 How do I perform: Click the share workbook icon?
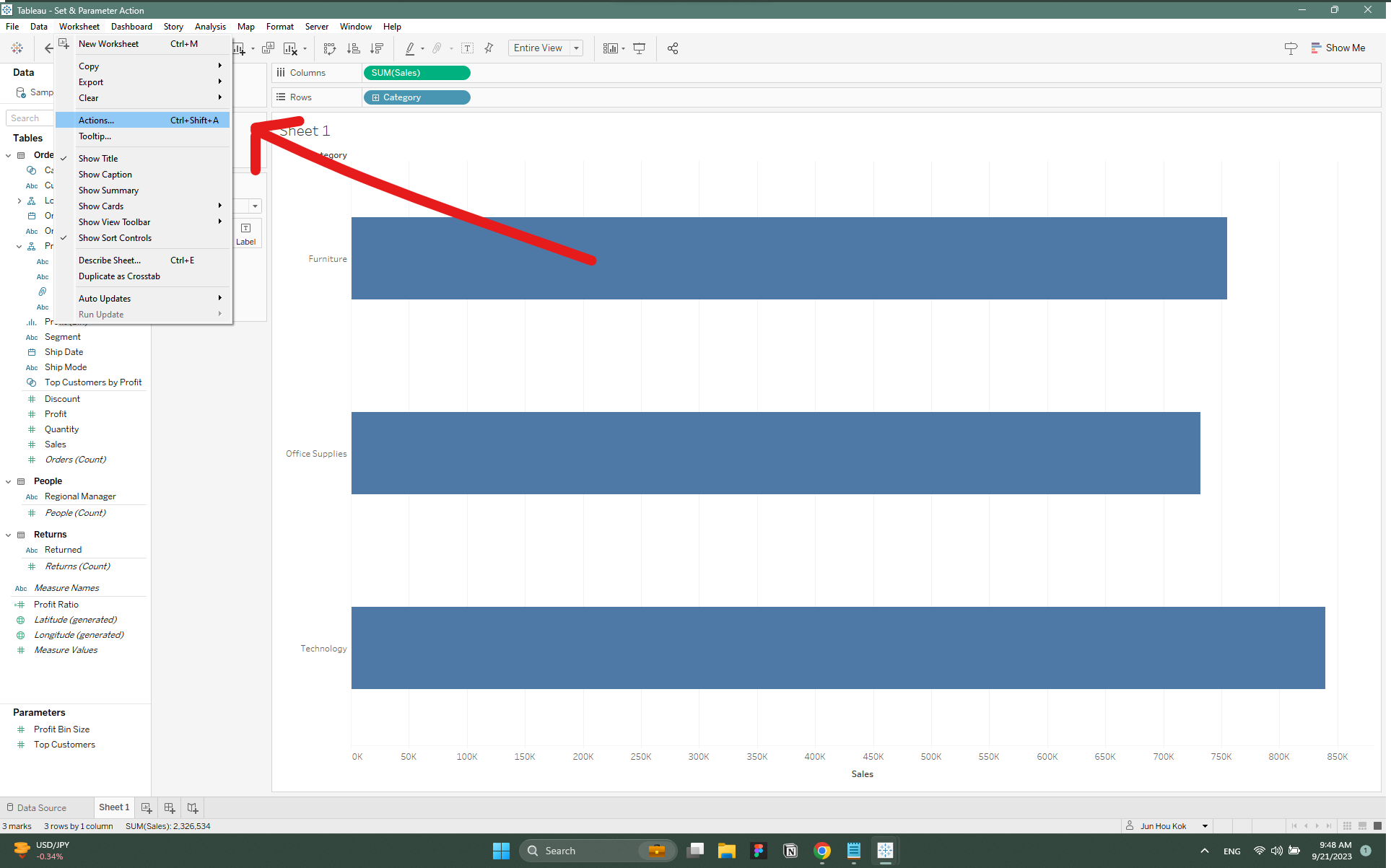pos(673,48)
